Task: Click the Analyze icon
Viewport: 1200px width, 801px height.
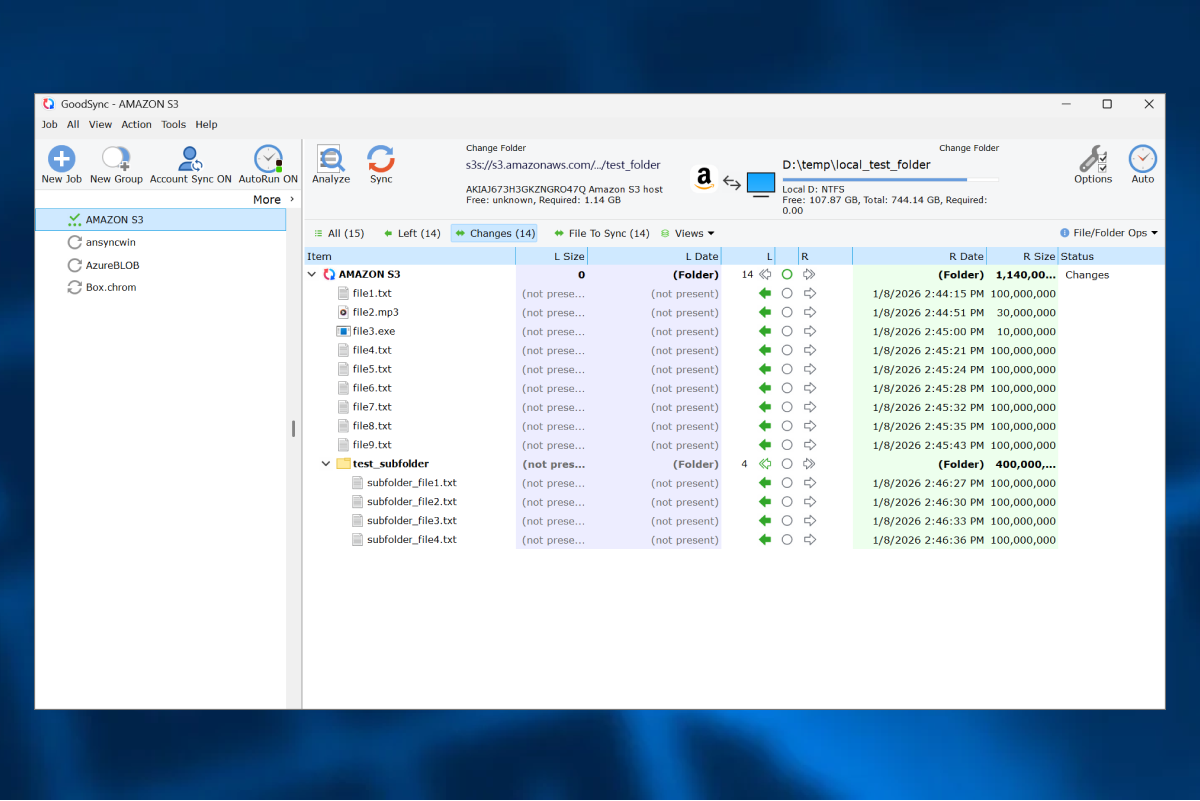Action: 331,159
